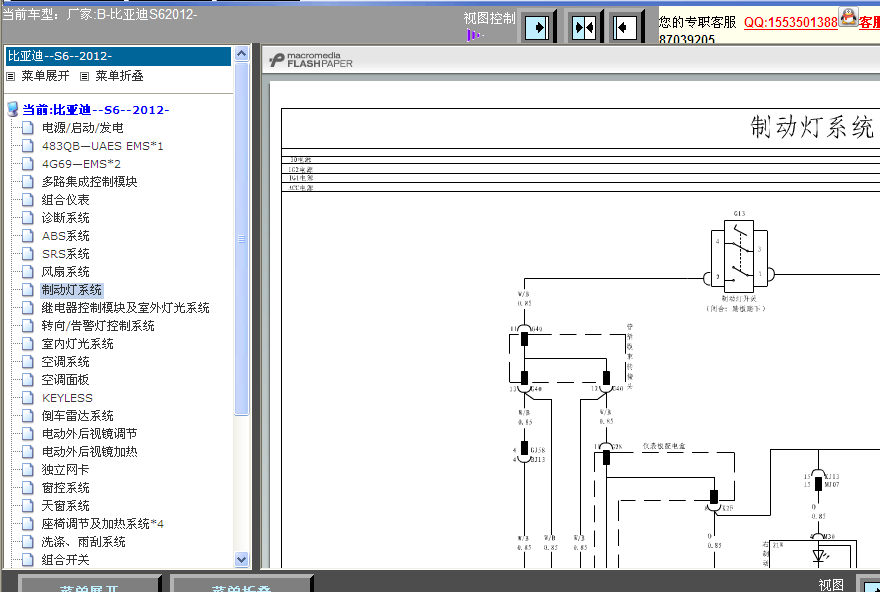Click the page icon beside 诊断系统

(28, 218)
